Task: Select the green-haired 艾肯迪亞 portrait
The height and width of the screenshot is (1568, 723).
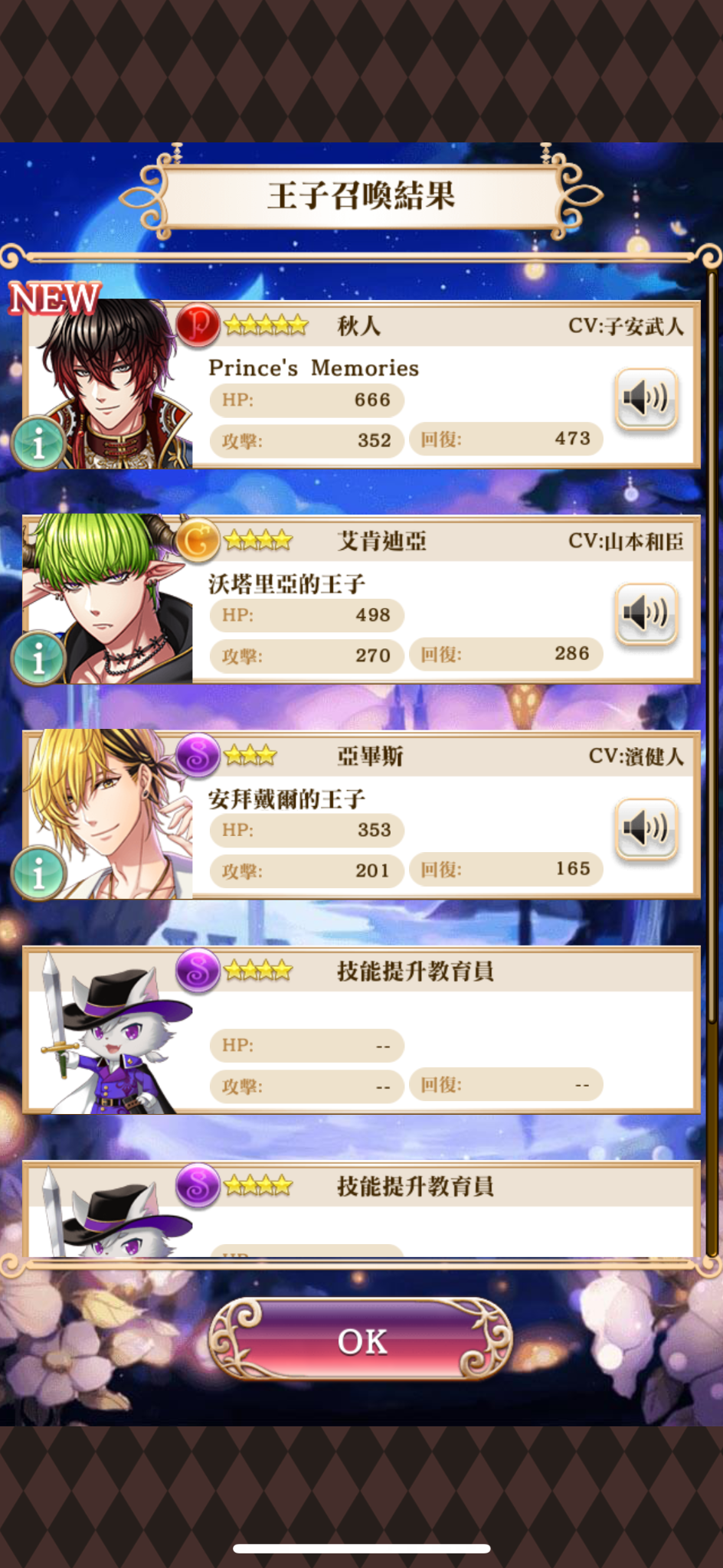Action: pyautogui.click(x=107, y=599)
